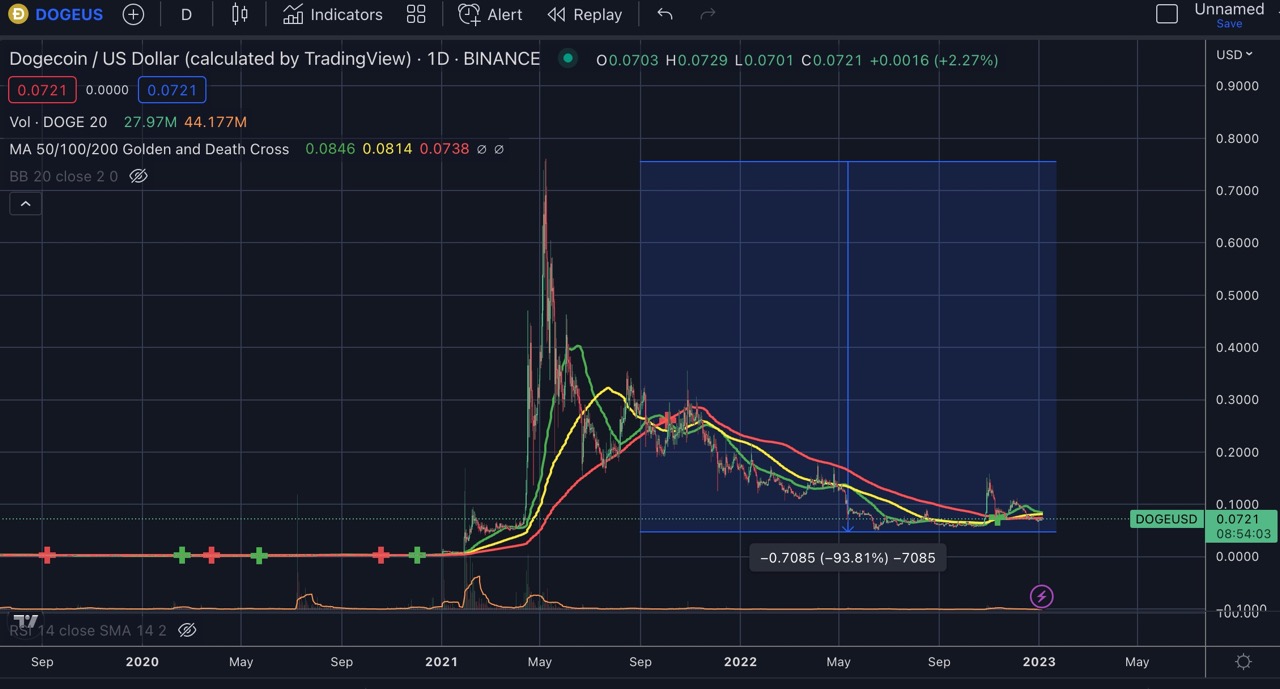Show the hidden BB 20 indicator
Screen dimensions: 1280x689
point(139,176)
